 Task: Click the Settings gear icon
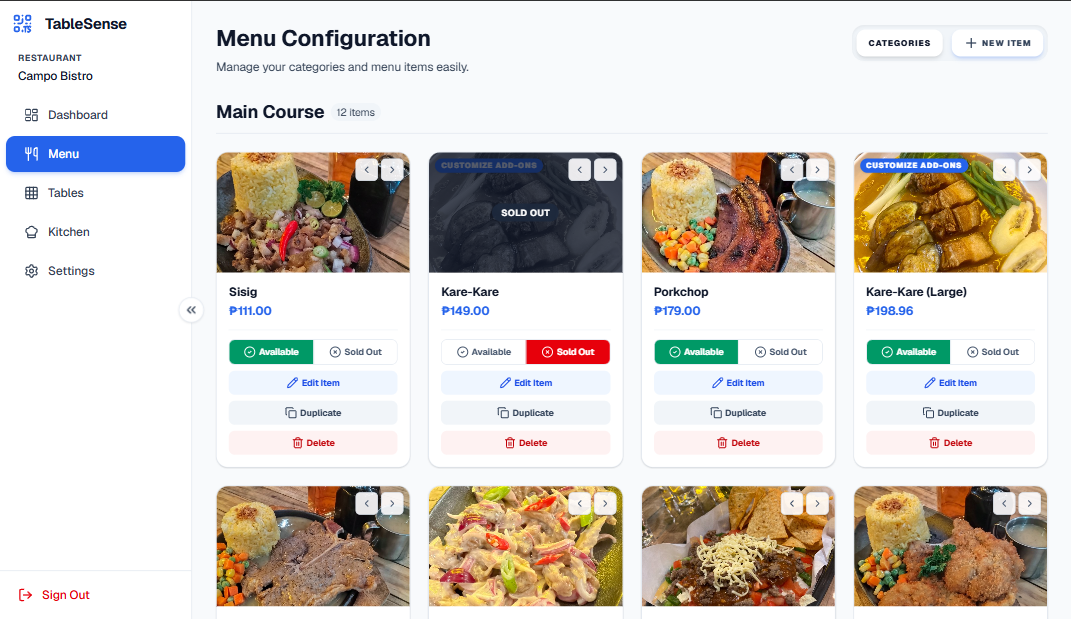(31, 271)
